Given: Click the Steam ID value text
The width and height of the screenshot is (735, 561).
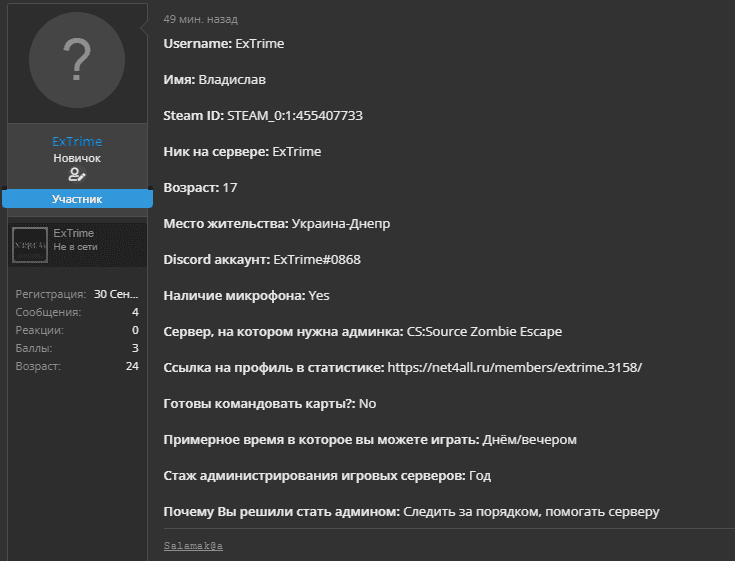Looking at the screenshot, I should pos(295,115).
